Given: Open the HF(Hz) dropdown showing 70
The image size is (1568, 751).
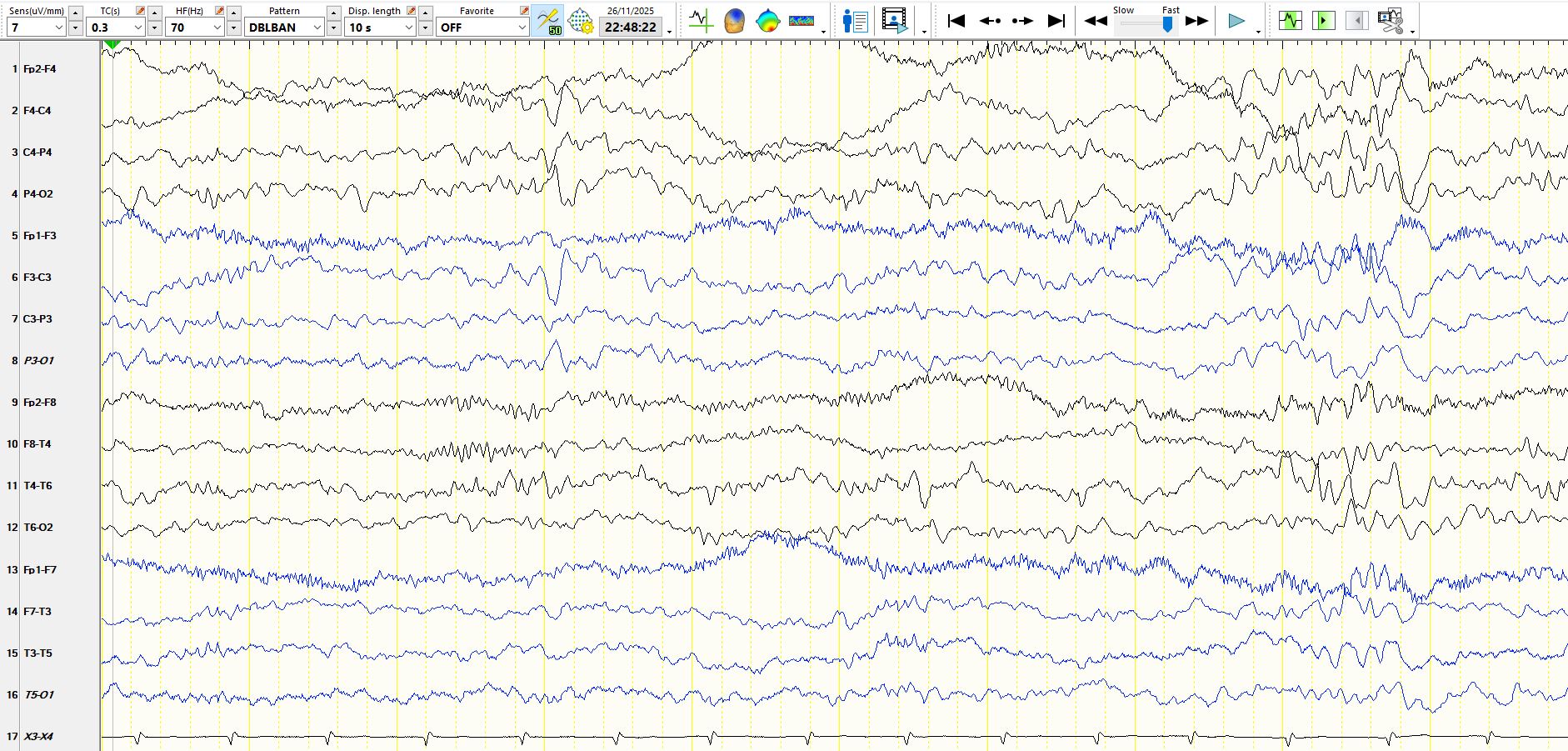Looking at the screenshot, I should [x=196, y=28].
